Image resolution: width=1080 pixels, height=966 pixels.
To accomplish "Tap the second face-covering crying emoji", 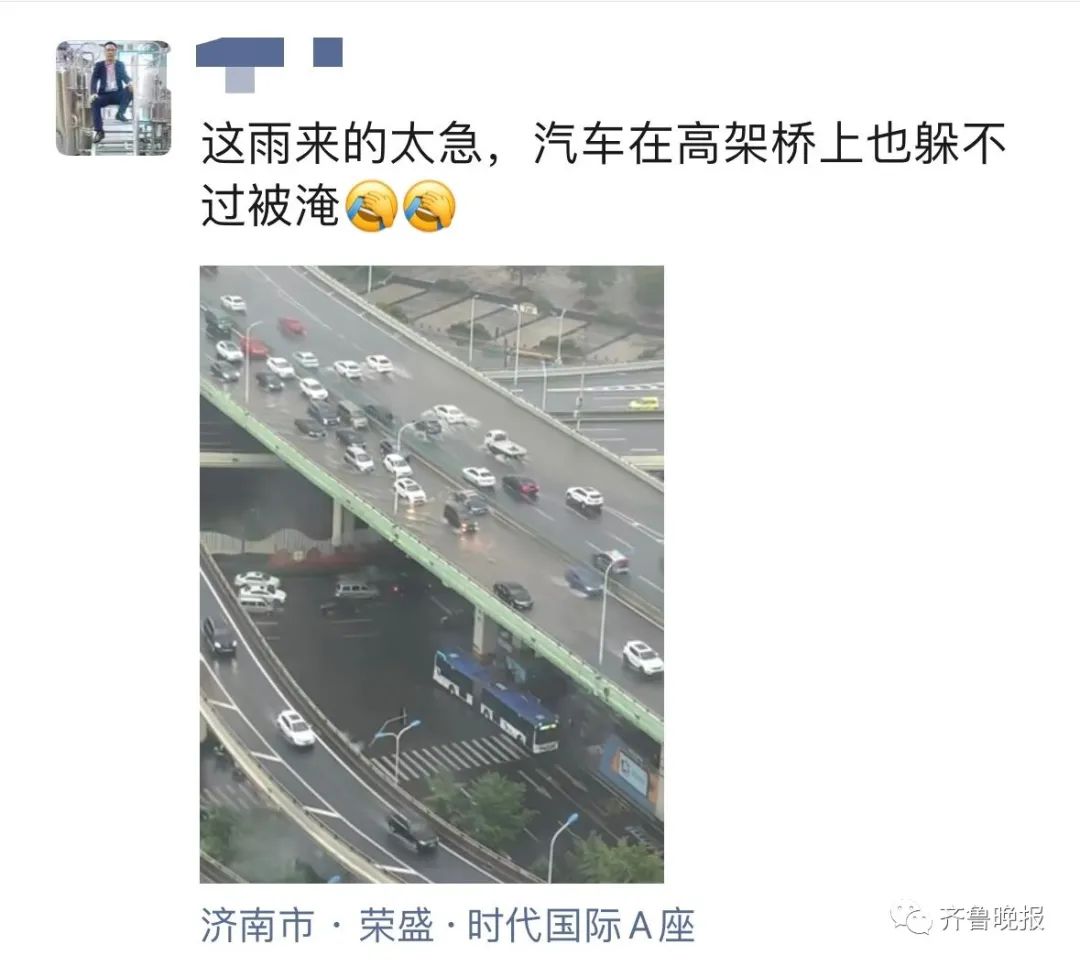I will [x=428, y=205].
